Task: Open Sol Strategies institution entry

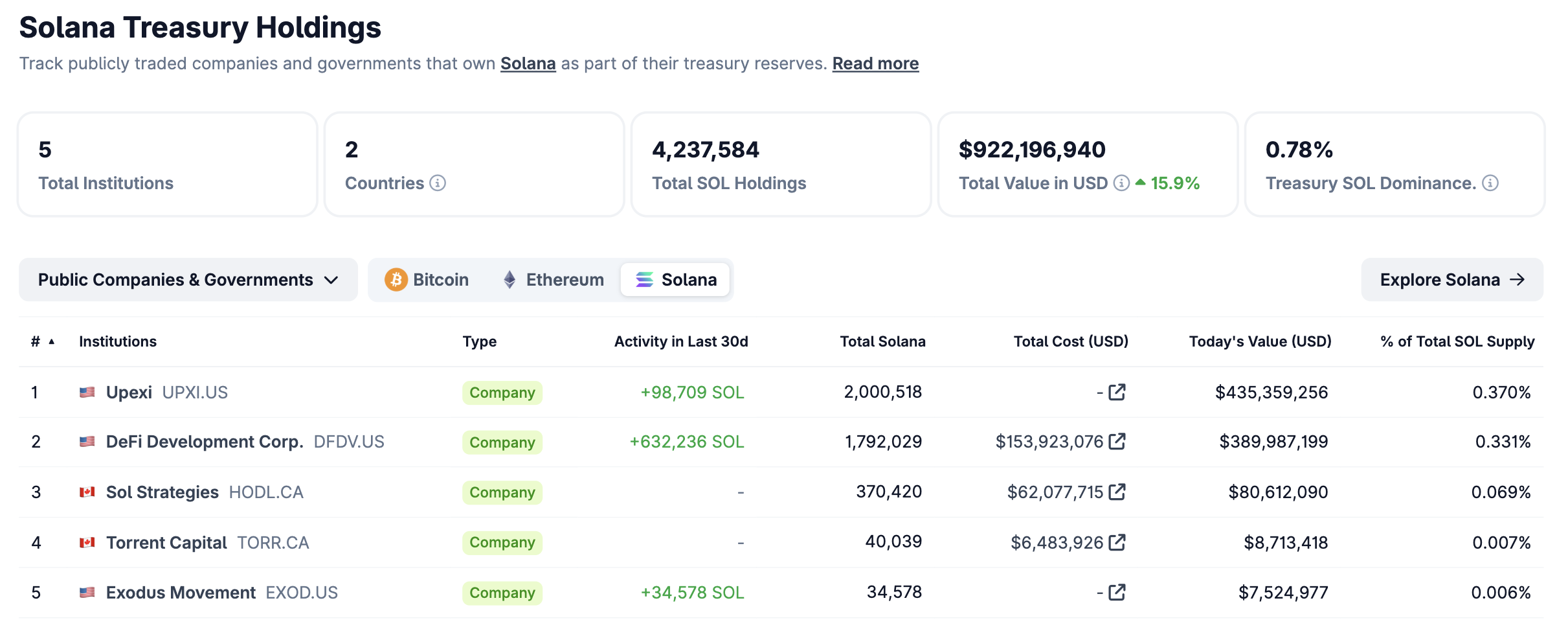Action: click(162, 492)
